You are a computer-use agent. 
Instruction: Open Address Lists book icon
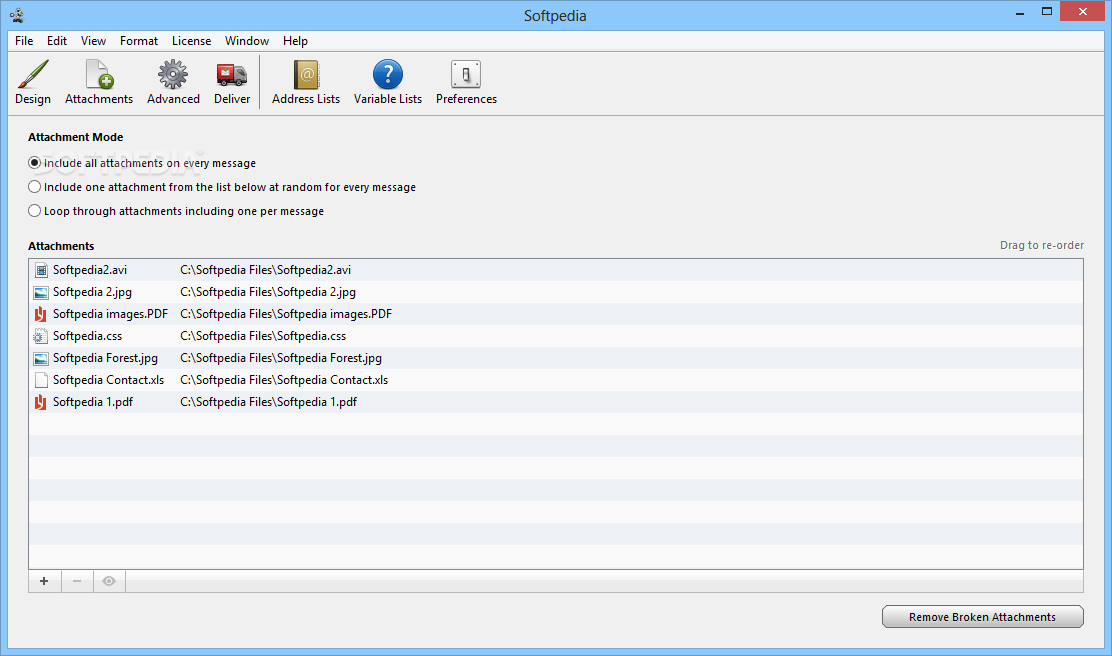[x=306, y=82]
